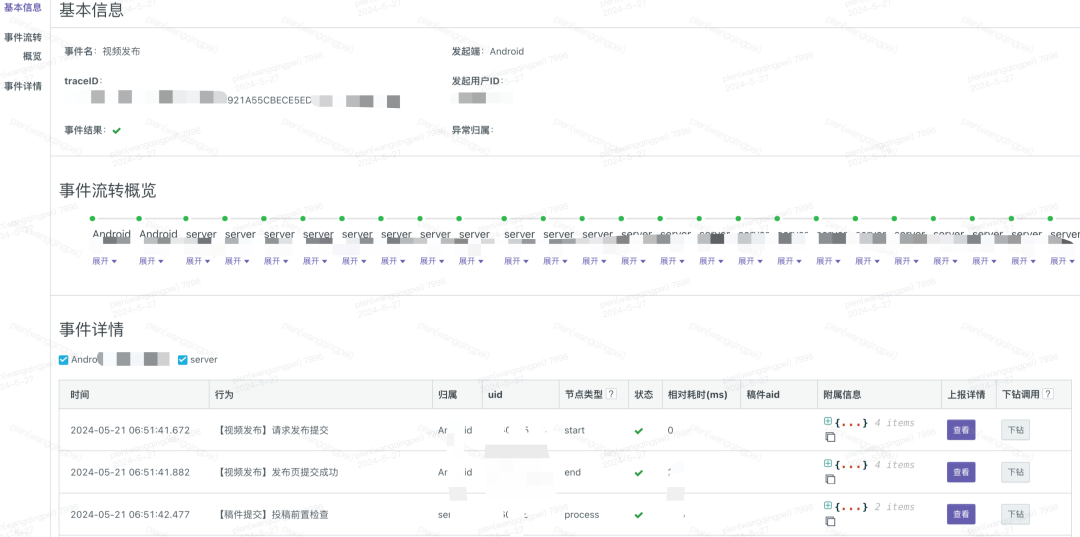The image size is (1080, 537).
Task: Click the 事件名 value 视频发布
Action: [121, 51]
